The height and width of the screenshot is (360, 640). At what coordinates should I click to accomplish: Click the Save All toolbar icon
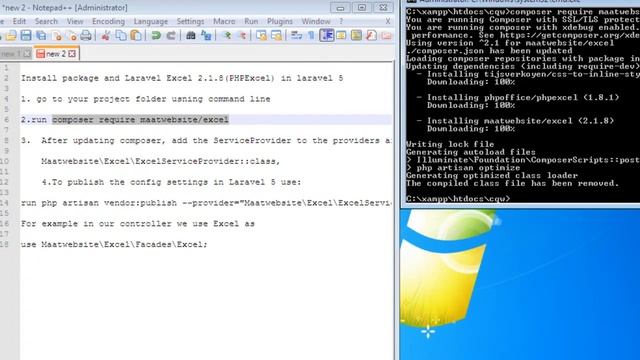coord(41,36)
